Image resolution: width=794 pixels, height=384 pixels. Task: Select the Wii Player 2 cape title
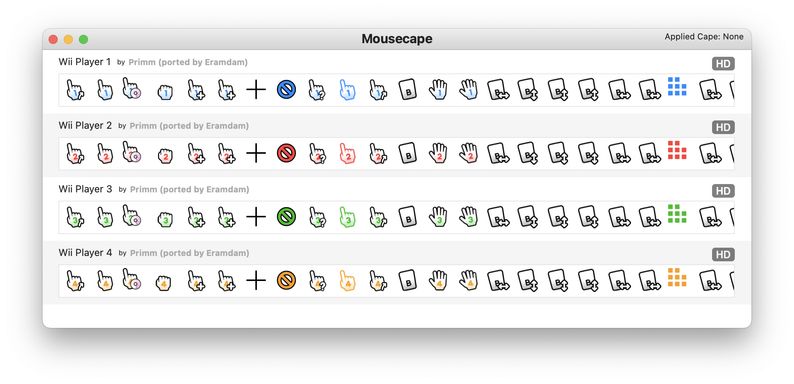click(x=85, y=125)
